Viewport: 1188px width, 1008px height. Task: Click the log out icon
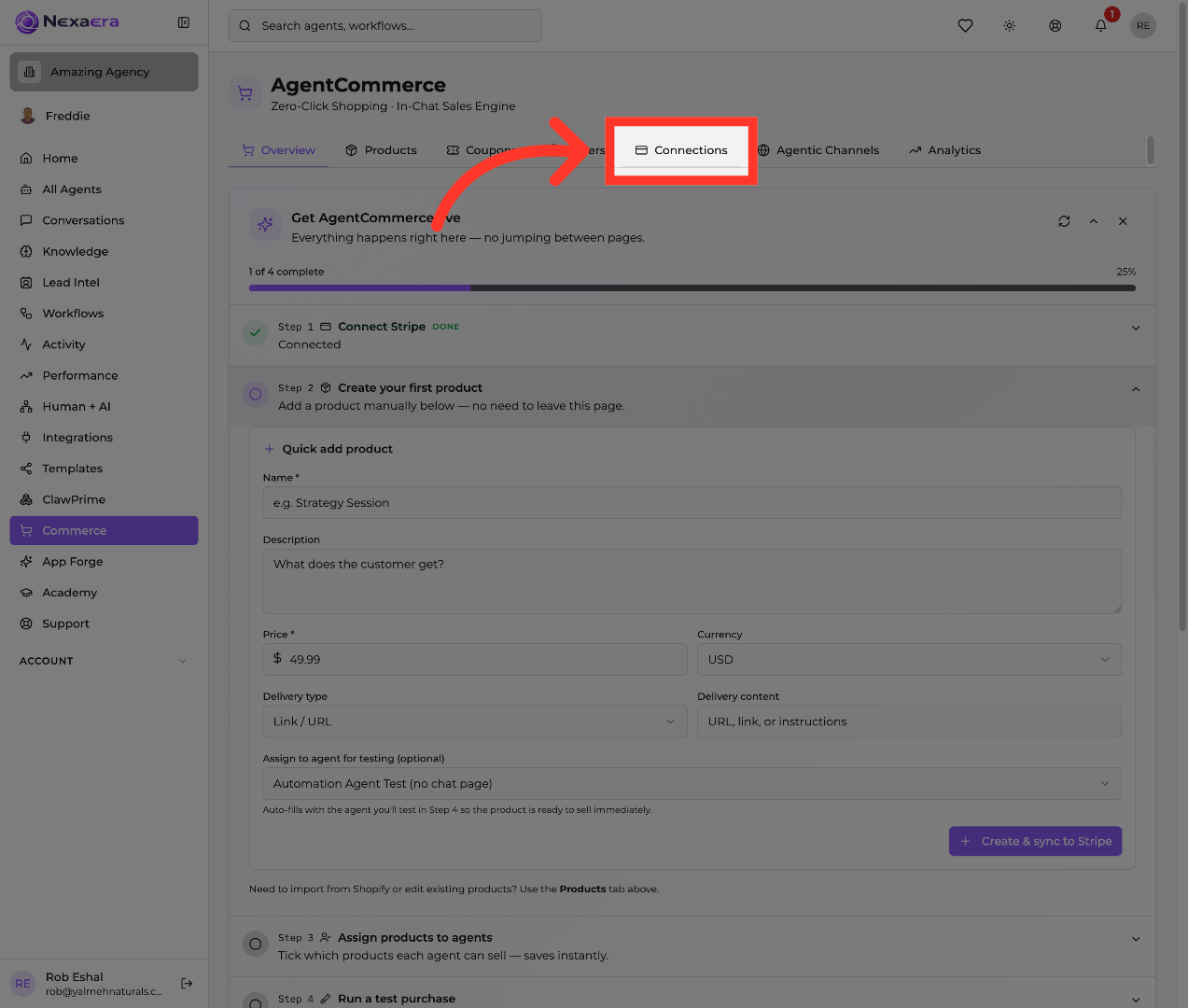187,983
